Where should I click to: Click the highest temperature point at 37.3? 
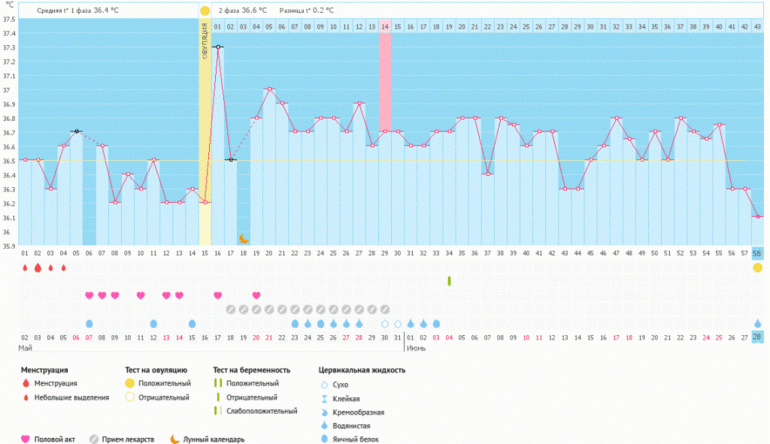click(x=218, y=47)
